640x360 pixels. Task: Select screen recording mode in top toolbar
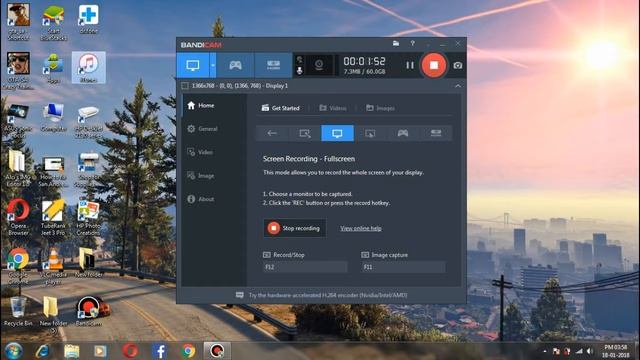tap(193, 65)
